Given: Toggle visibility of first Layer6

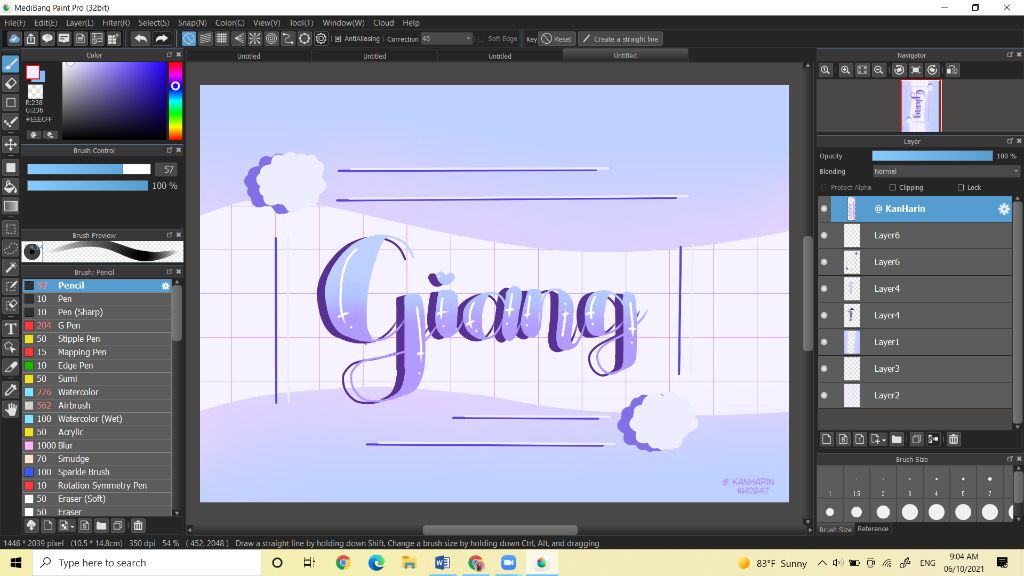Looking at the screenshot, I should (824, 236).
